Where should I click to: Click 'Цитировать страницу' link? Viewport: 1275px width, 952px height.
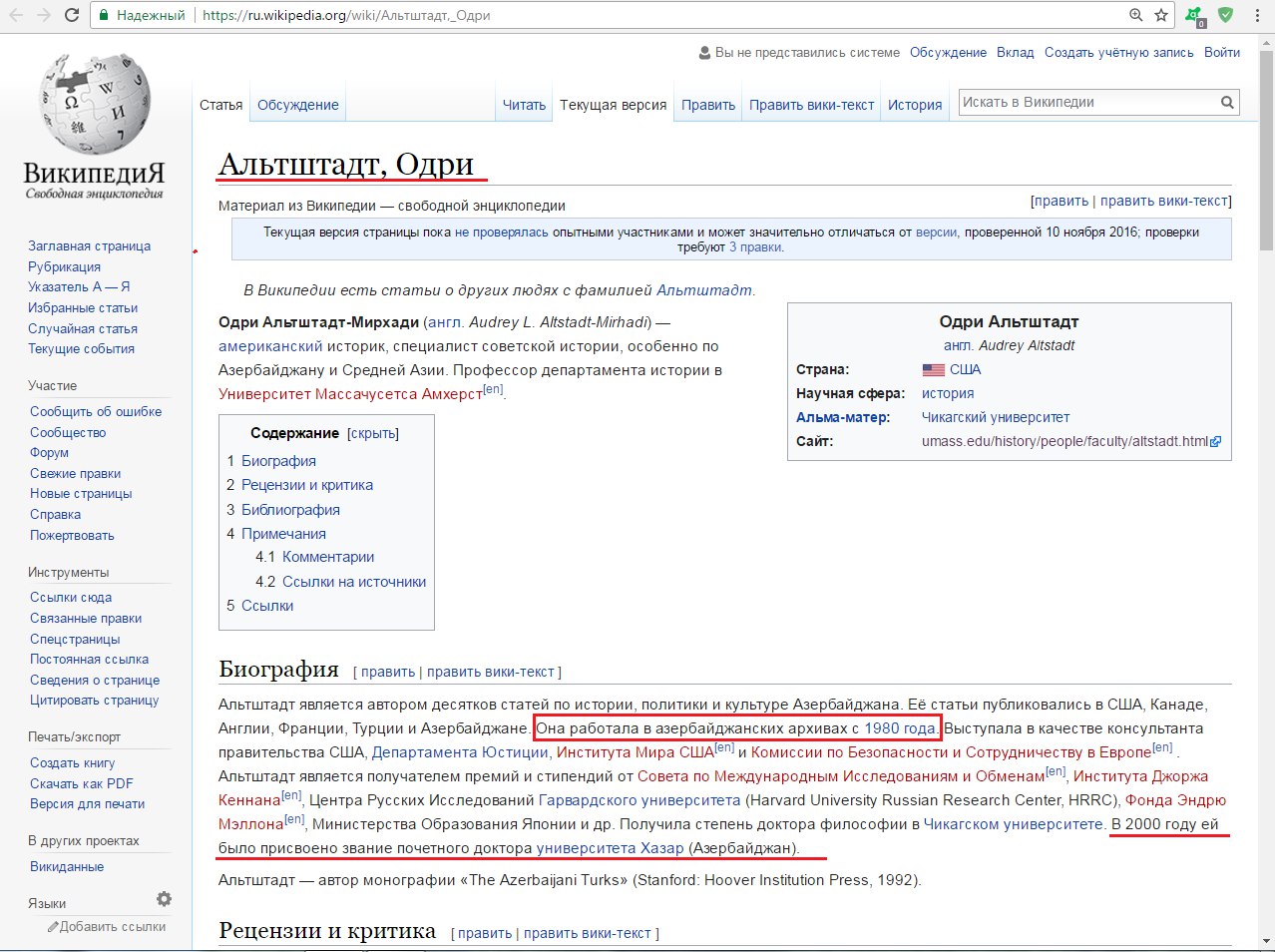point(95,700)
